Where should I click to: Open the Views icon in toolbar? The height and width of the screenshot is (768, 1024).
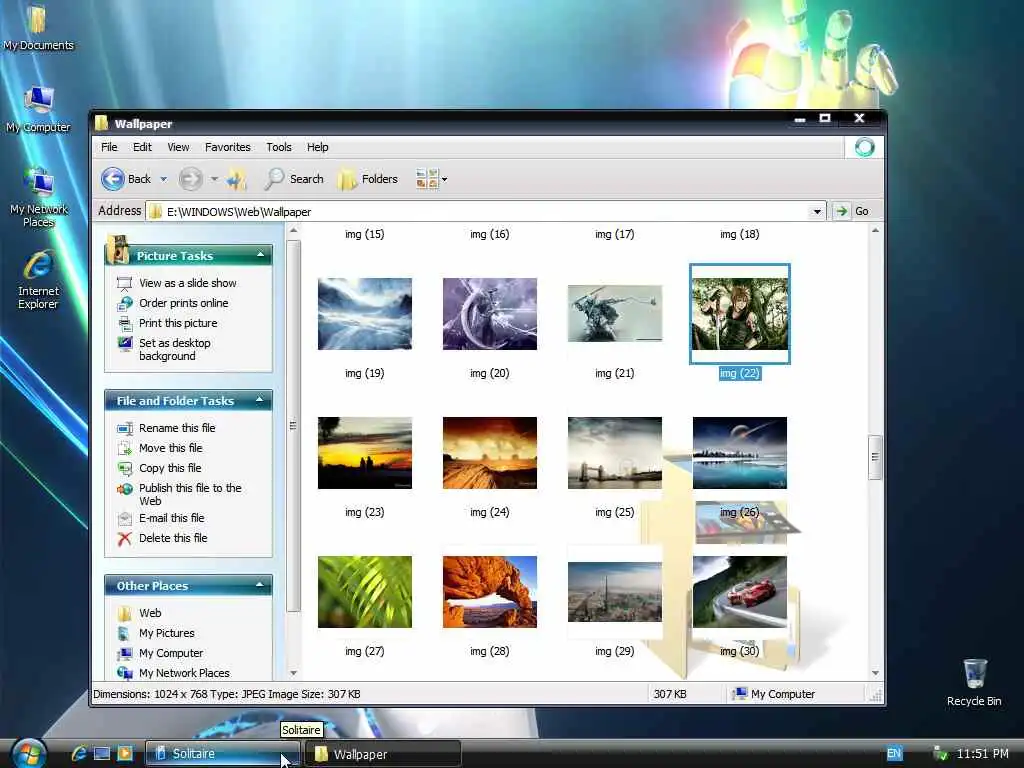pos(426,179)
